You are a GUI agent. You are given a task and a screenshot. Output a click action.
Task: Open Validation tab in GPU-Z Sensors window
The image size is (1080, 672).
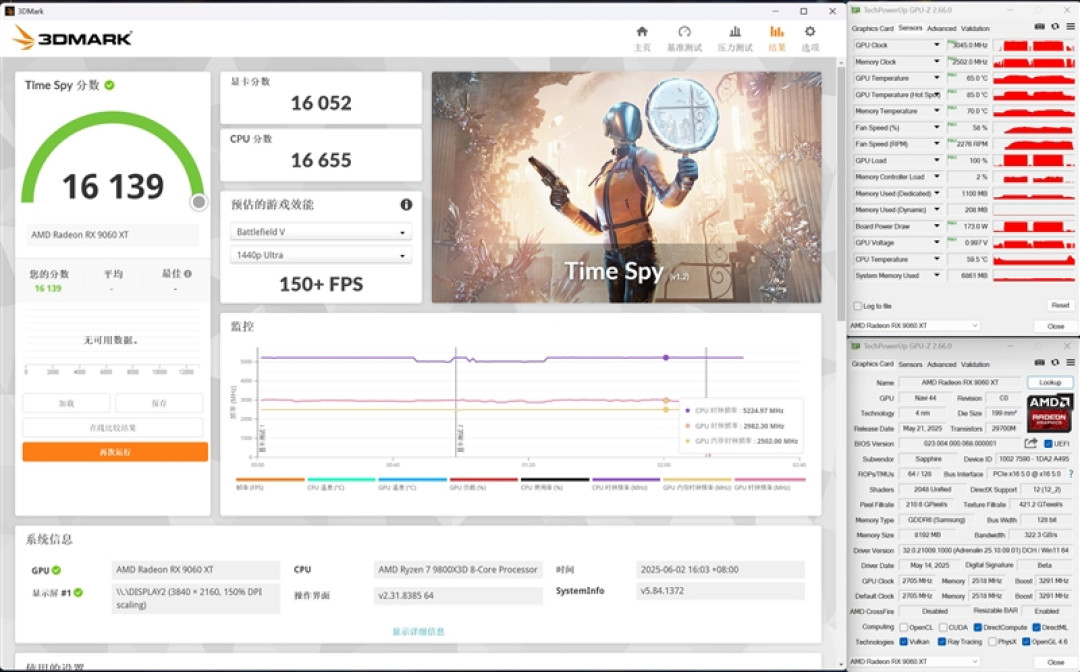[975, 28]
